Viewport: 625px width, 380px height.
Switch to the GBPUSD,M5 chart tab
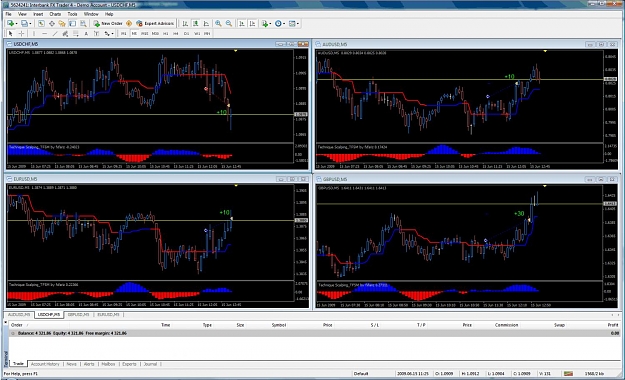pyautogui.click(x=78, y=315)
